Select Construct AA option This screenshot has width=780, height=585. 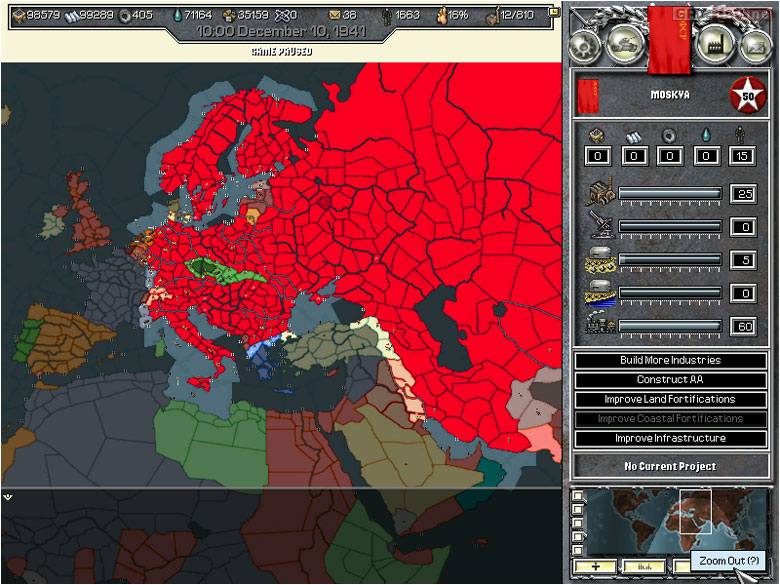670,380
